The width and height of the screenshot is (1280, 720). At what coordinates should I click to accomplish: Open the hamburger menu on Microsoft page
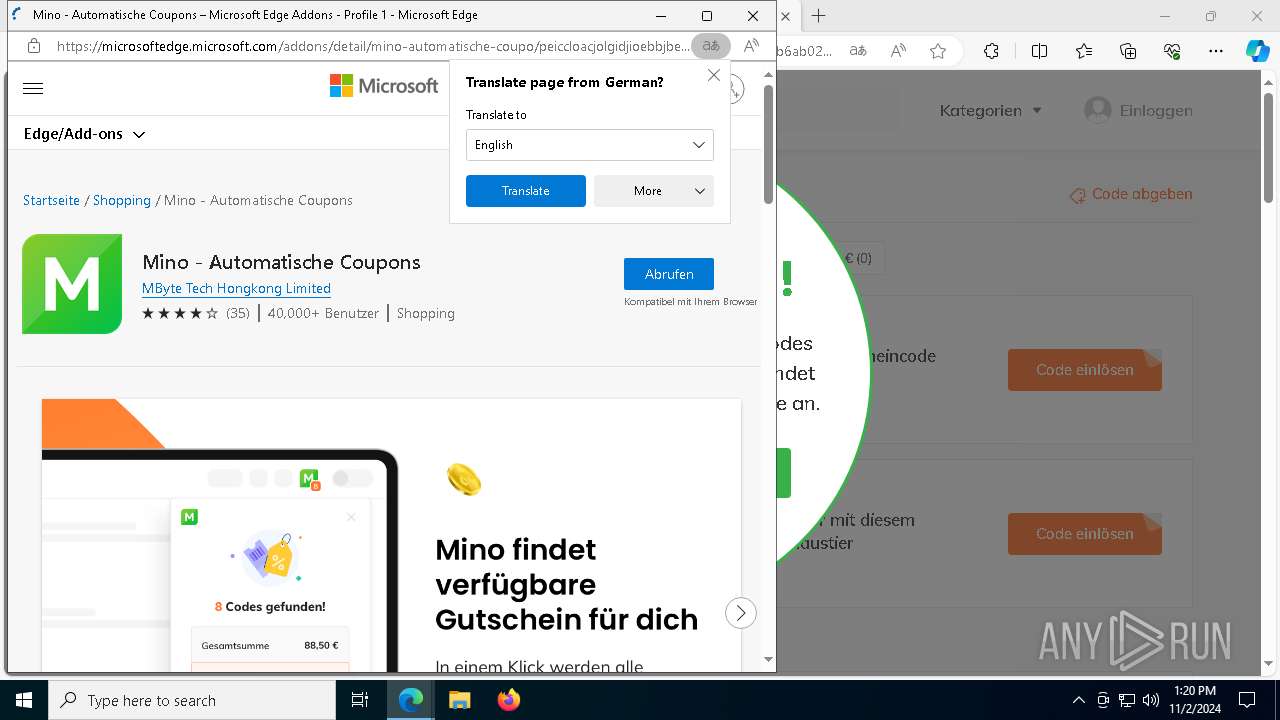point(33,88)
